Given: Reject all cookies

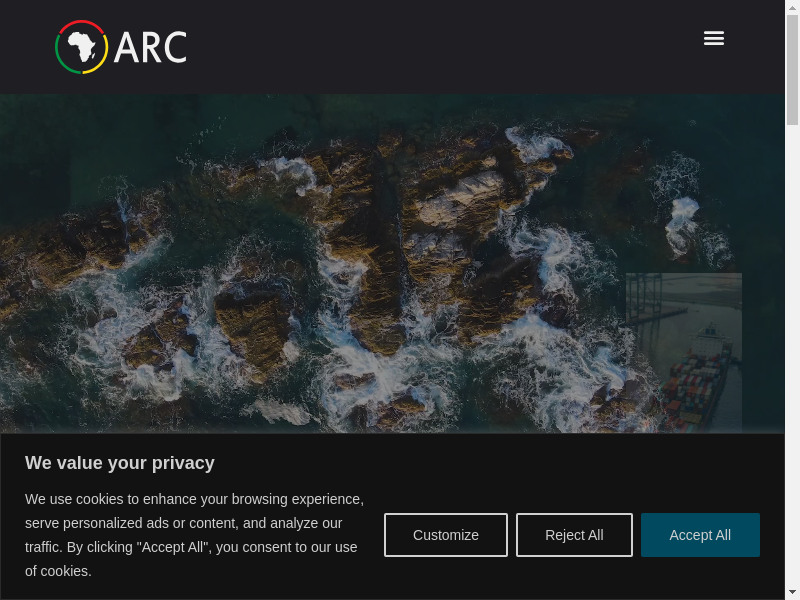Looking at the screenshot, I should (x=574, y=535).
